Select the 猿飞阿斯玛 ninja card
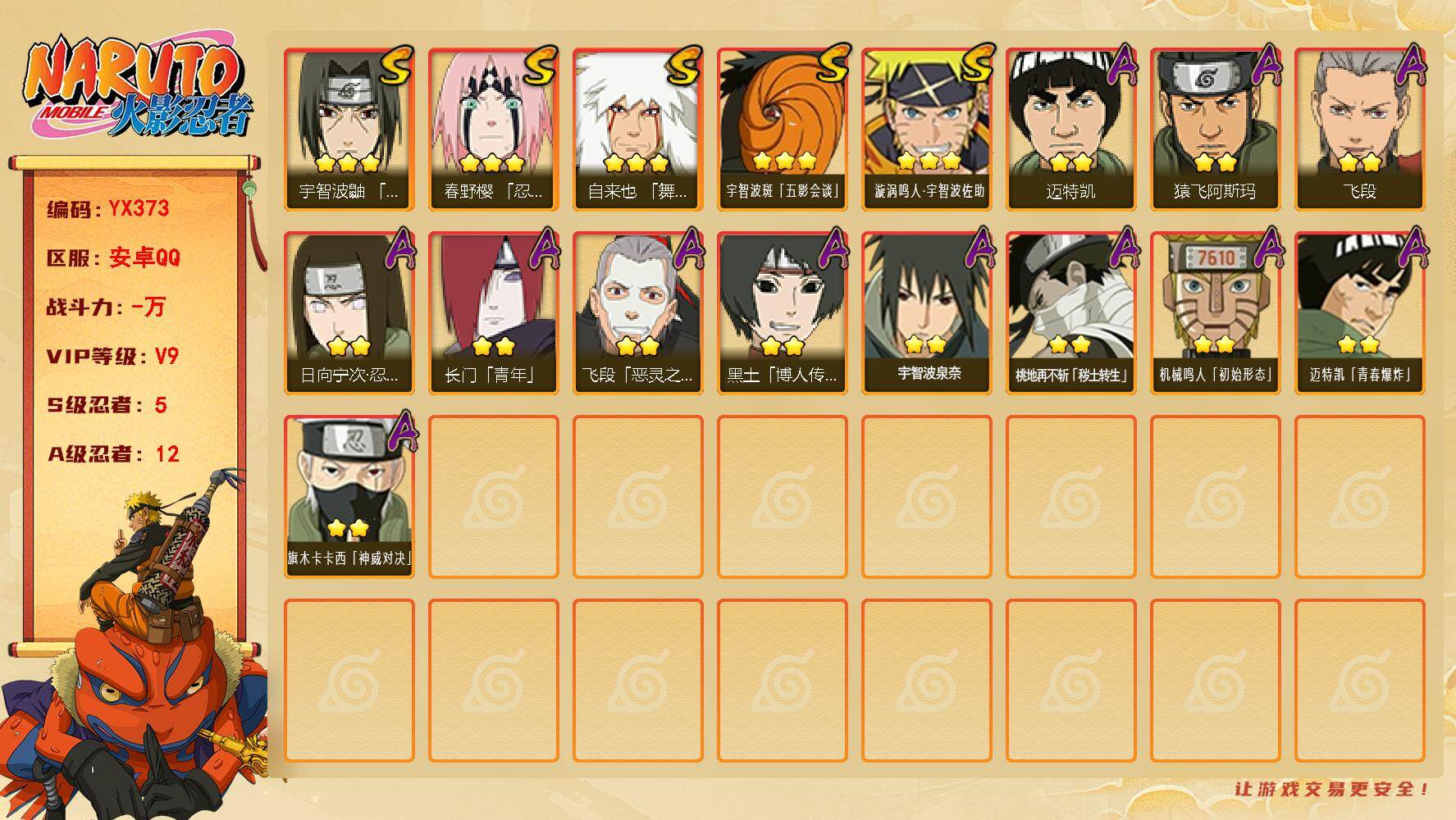The image size is (1456, 820). pyautogui.click(x=1216, y=130)
